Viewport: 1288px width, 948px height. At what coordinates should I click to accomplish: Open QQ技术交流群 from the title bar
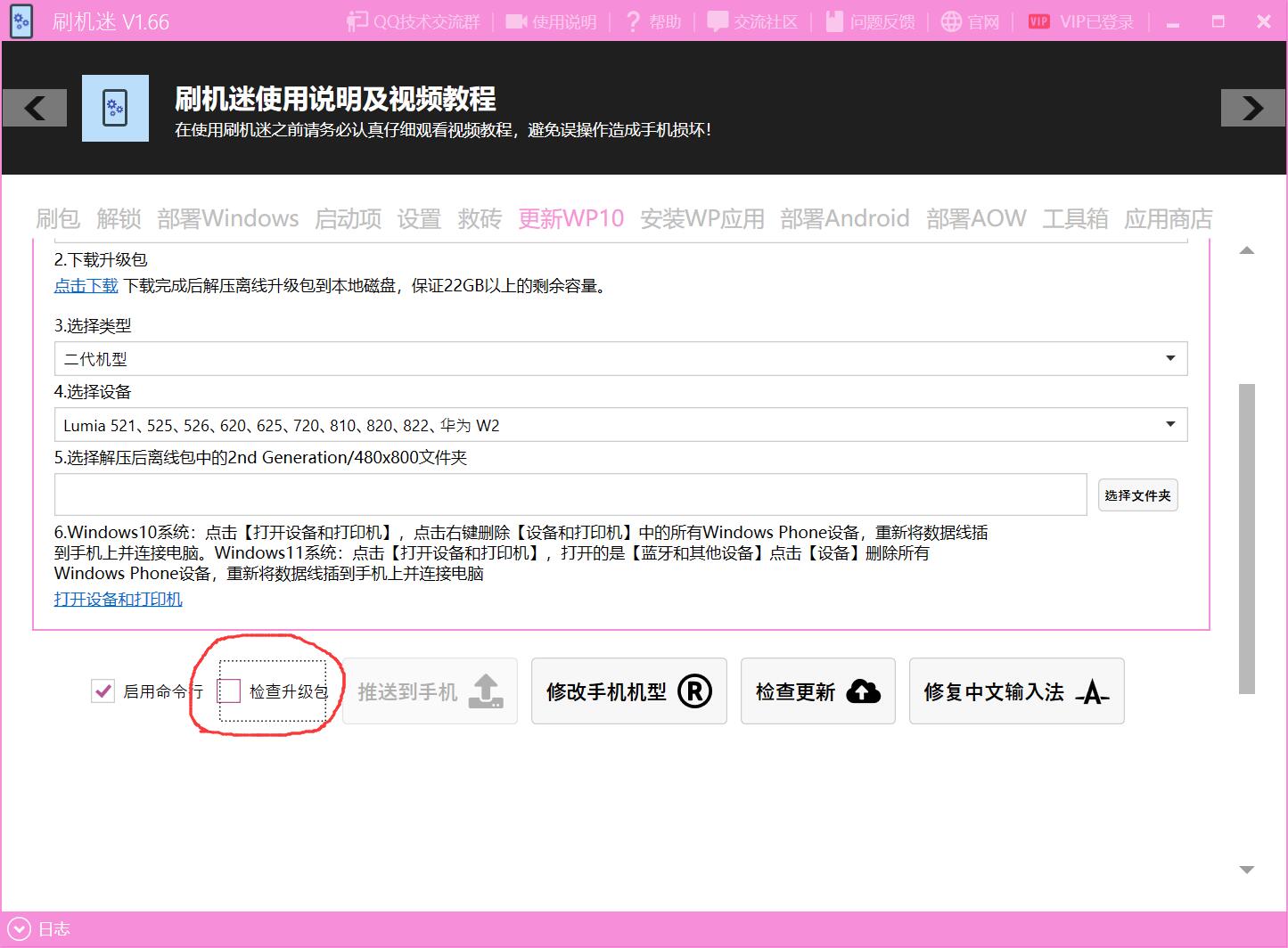414,21
